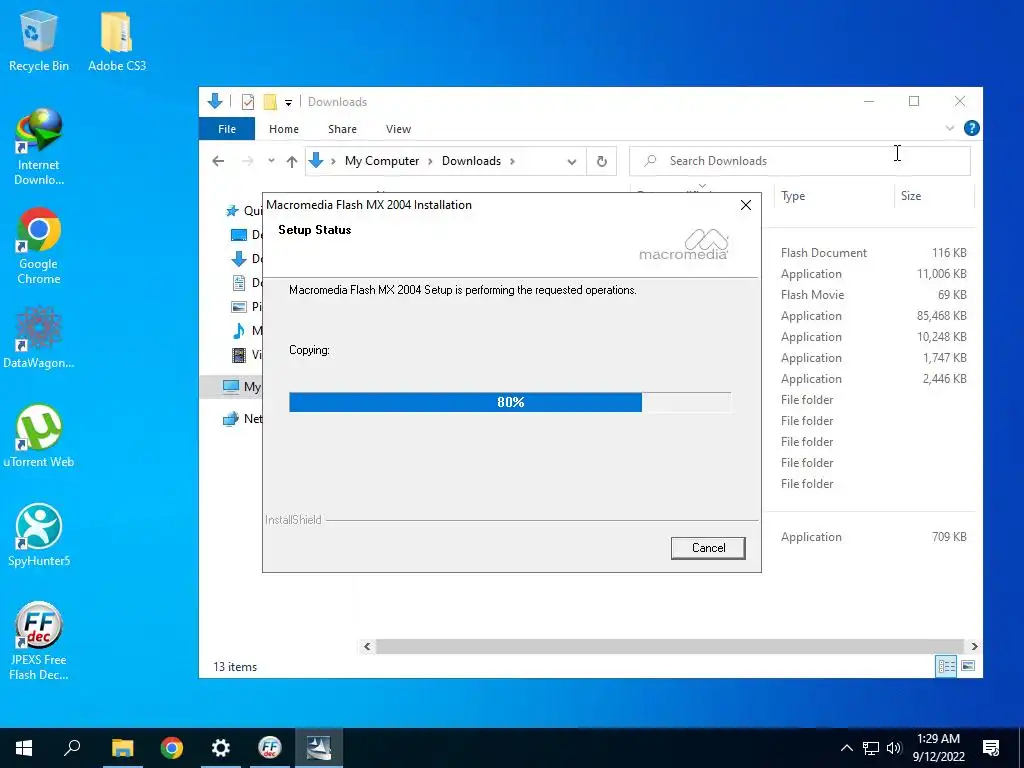The height and width of the screenshot is (768, 1024).
Task: Open the notification center icon
Action: (x=991, y=748)
